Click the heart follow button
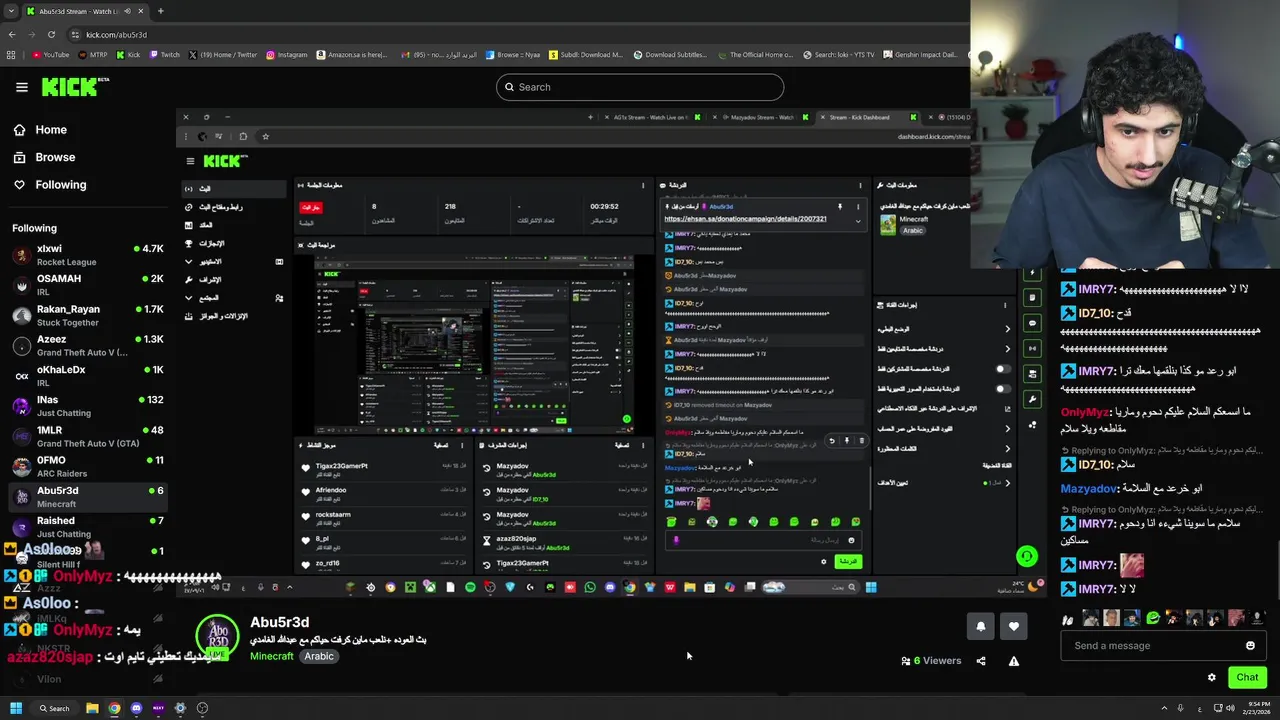The image size is (1280, 720). (1014, 626)
